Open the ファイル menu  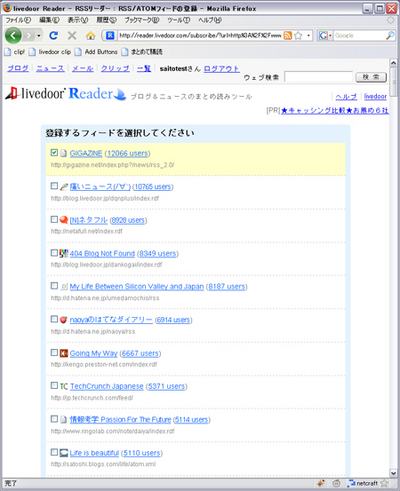(x=18, y=20)
